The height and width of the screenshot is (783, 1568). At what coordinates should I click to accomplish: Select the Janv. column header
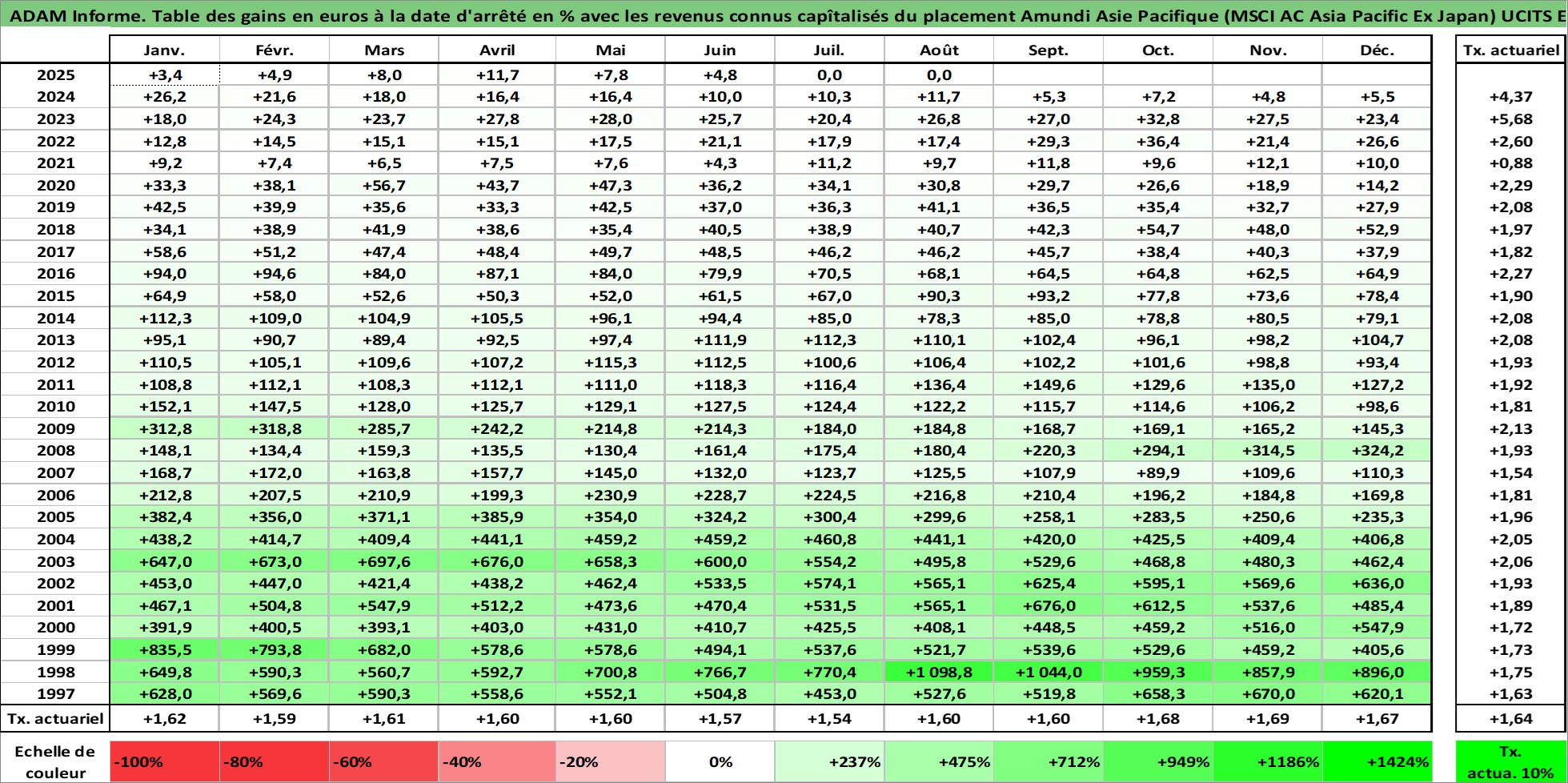click(164, 50)
